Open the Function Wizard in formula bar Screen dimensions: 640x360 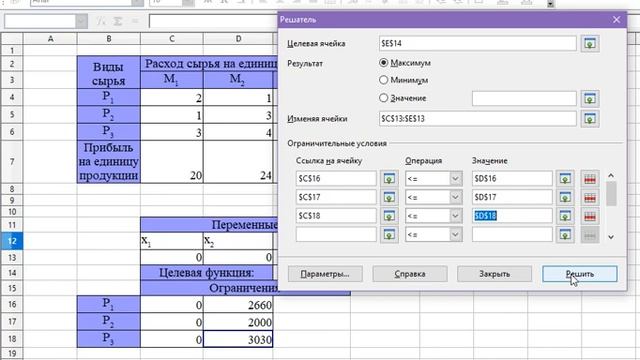100,21
